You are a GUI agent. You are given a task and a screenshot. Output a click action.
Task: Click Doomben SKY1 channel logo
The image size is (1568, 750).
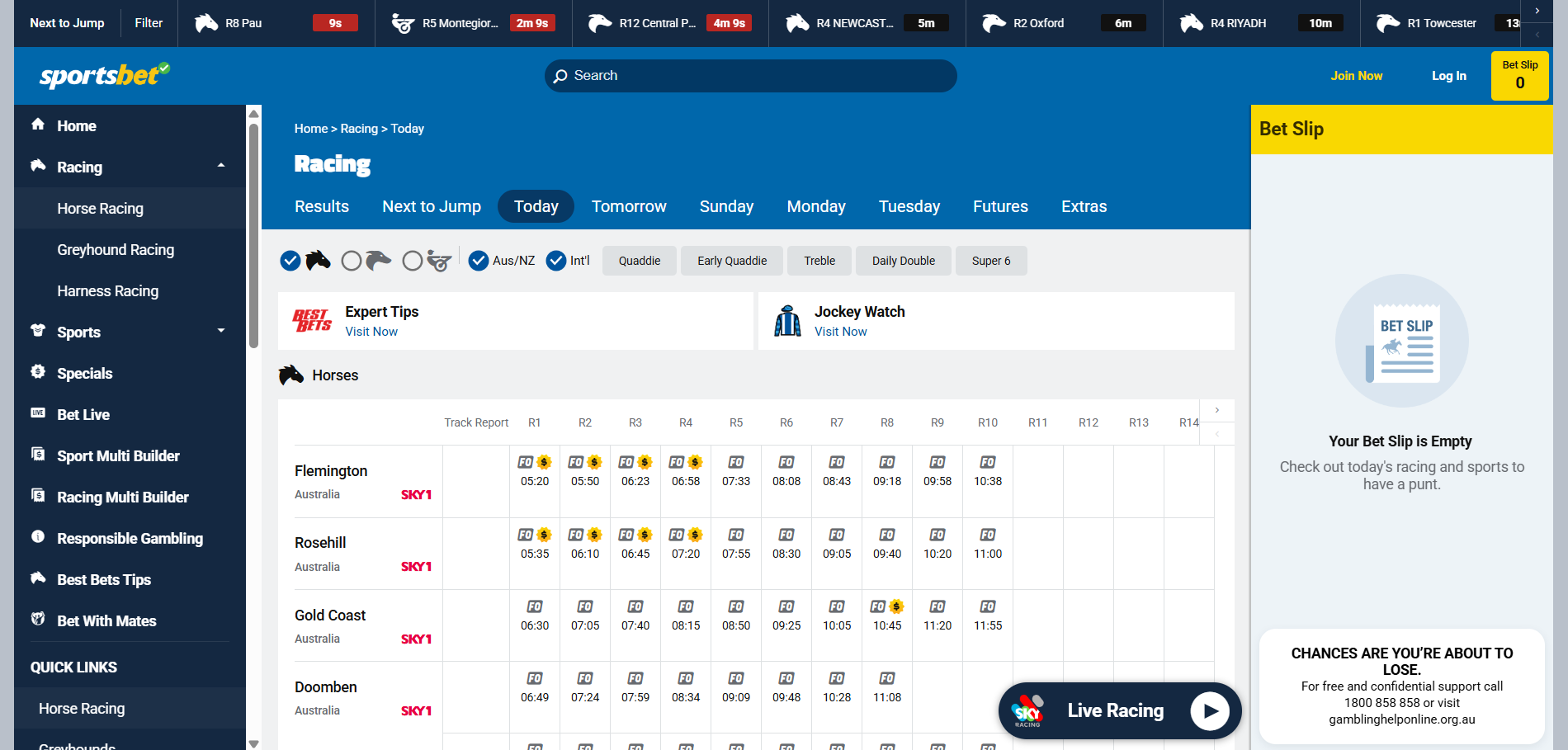(417, 711)
